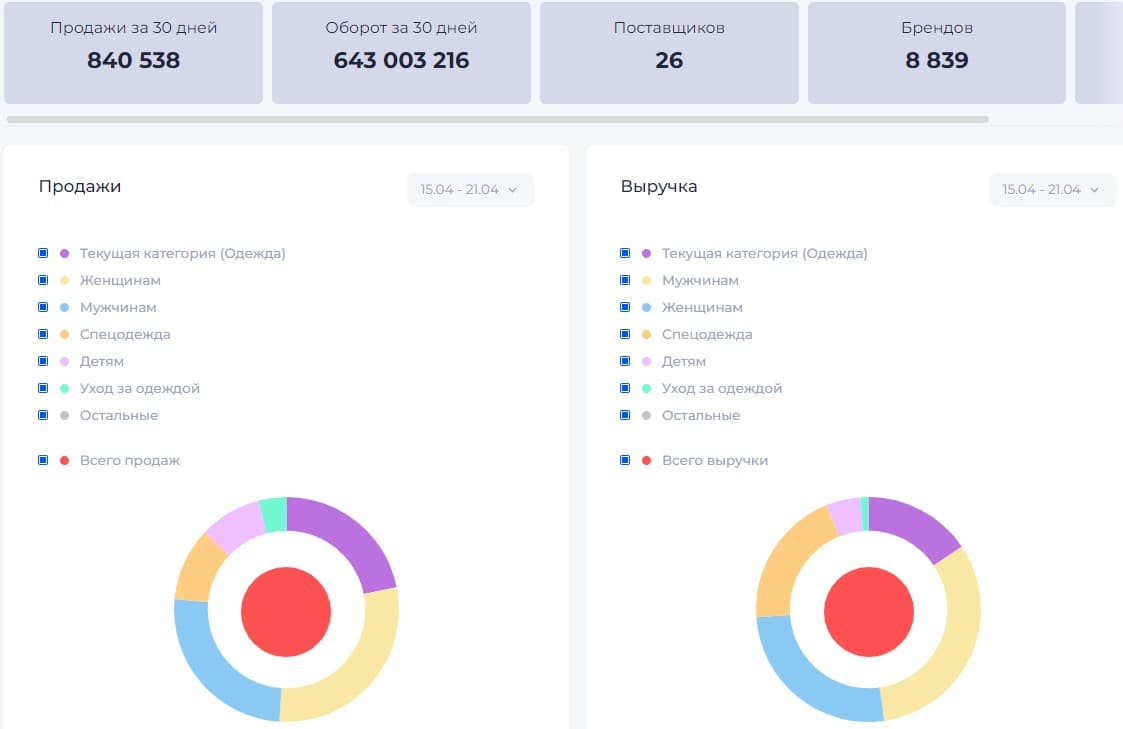Click yellow Женщинам dot in Продажи legend
The width and height of the screenshot is (1123, 729).
(x=64, y=280)
